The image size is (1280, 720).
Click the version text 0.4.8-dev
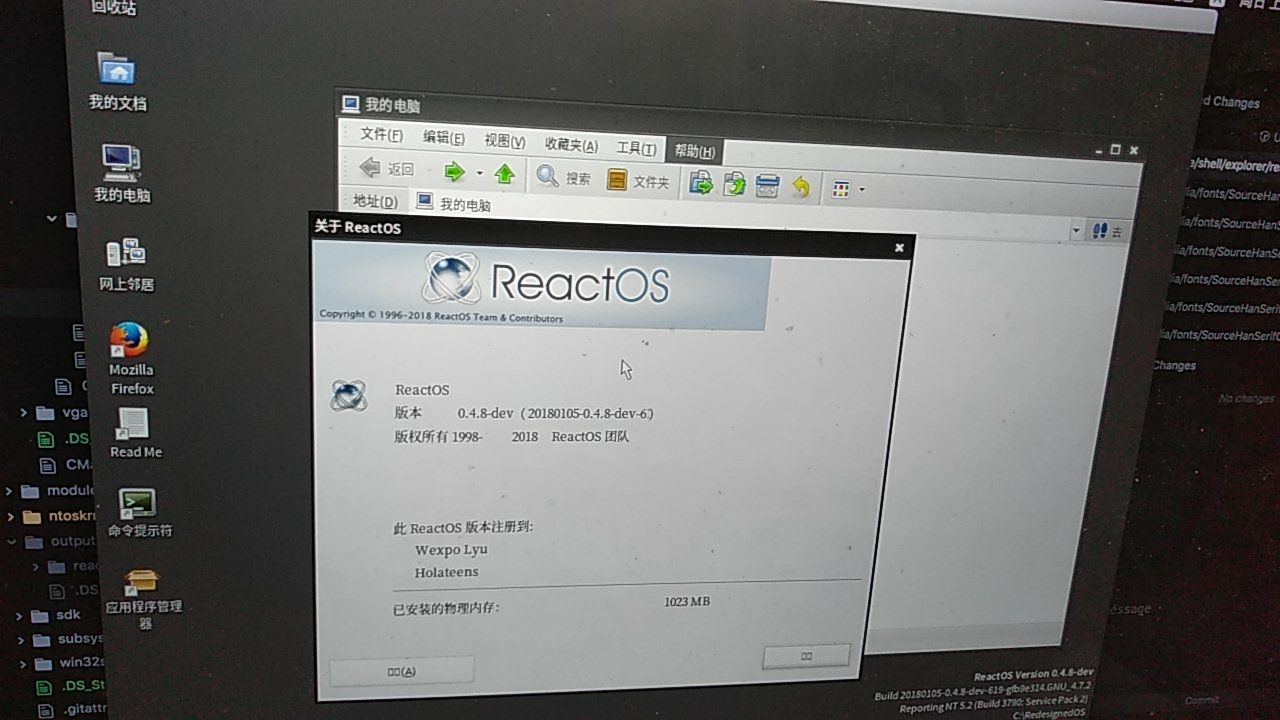pos(485,413)
